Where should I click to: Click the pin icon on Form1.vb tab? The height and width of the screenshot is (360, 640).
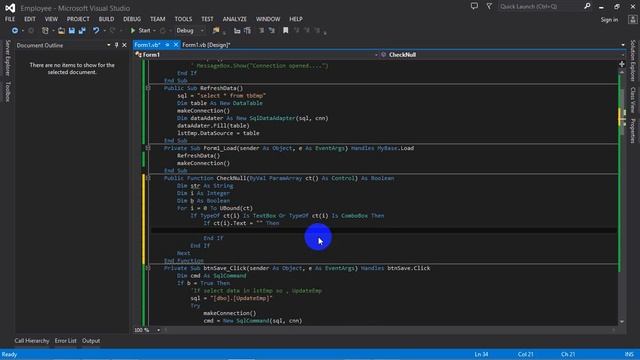(x=167, y=44)
